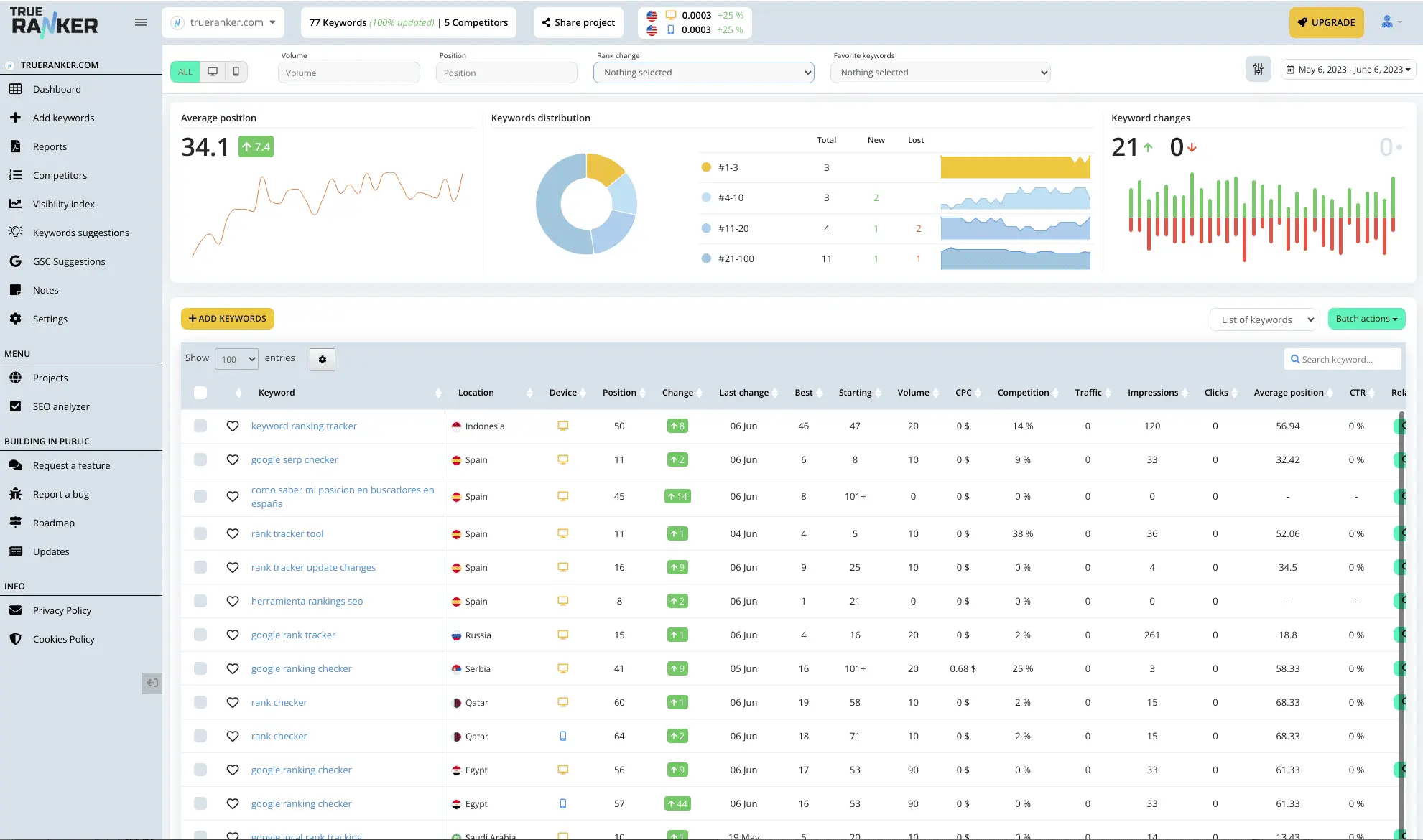Open Keywords suggestions from the sidebar
Viewport: 1423px width, 840px height.
(80, 233)
